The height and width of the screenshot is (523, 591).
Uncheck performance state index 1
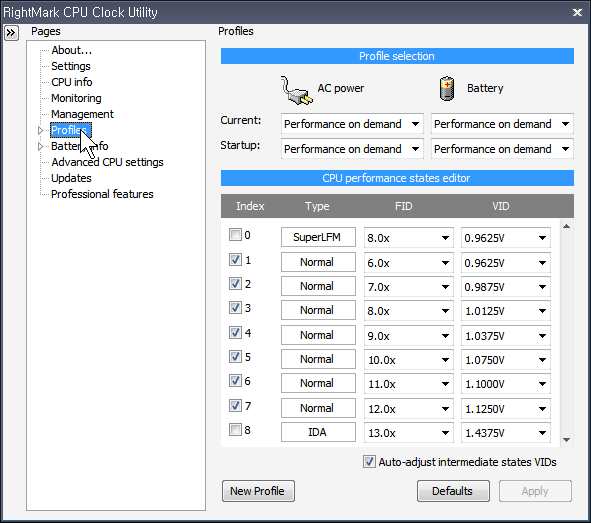tap(235, 260)
